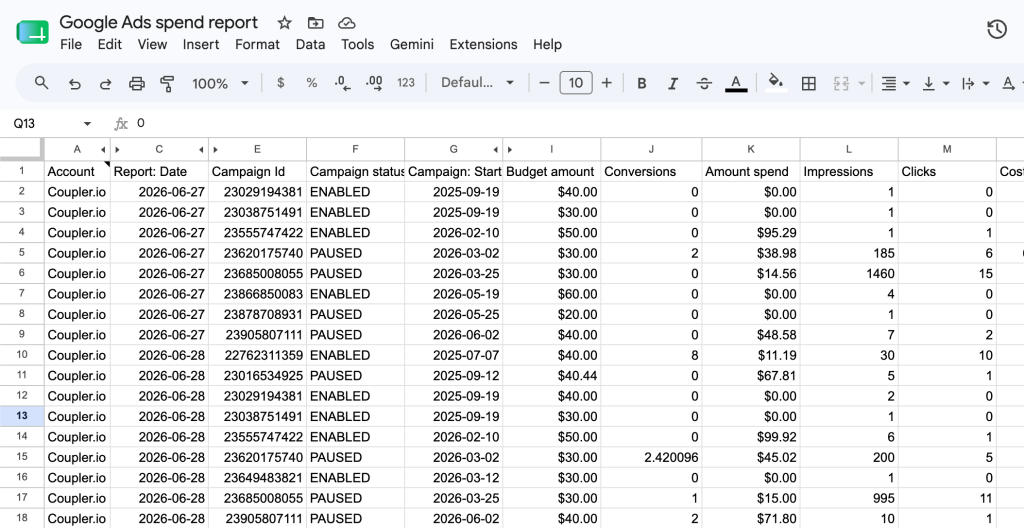Check the cloud save status icon
This screenshot has width=1024, height=528.
[x=347, y=23]
